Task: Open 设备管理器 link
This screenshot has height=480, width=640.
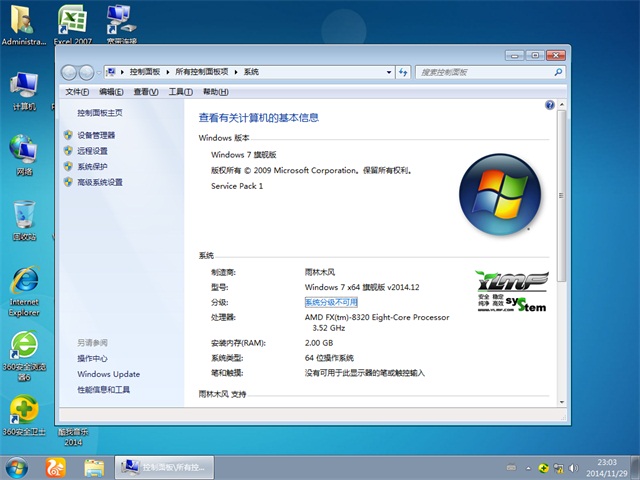Action: coord(96,135)
